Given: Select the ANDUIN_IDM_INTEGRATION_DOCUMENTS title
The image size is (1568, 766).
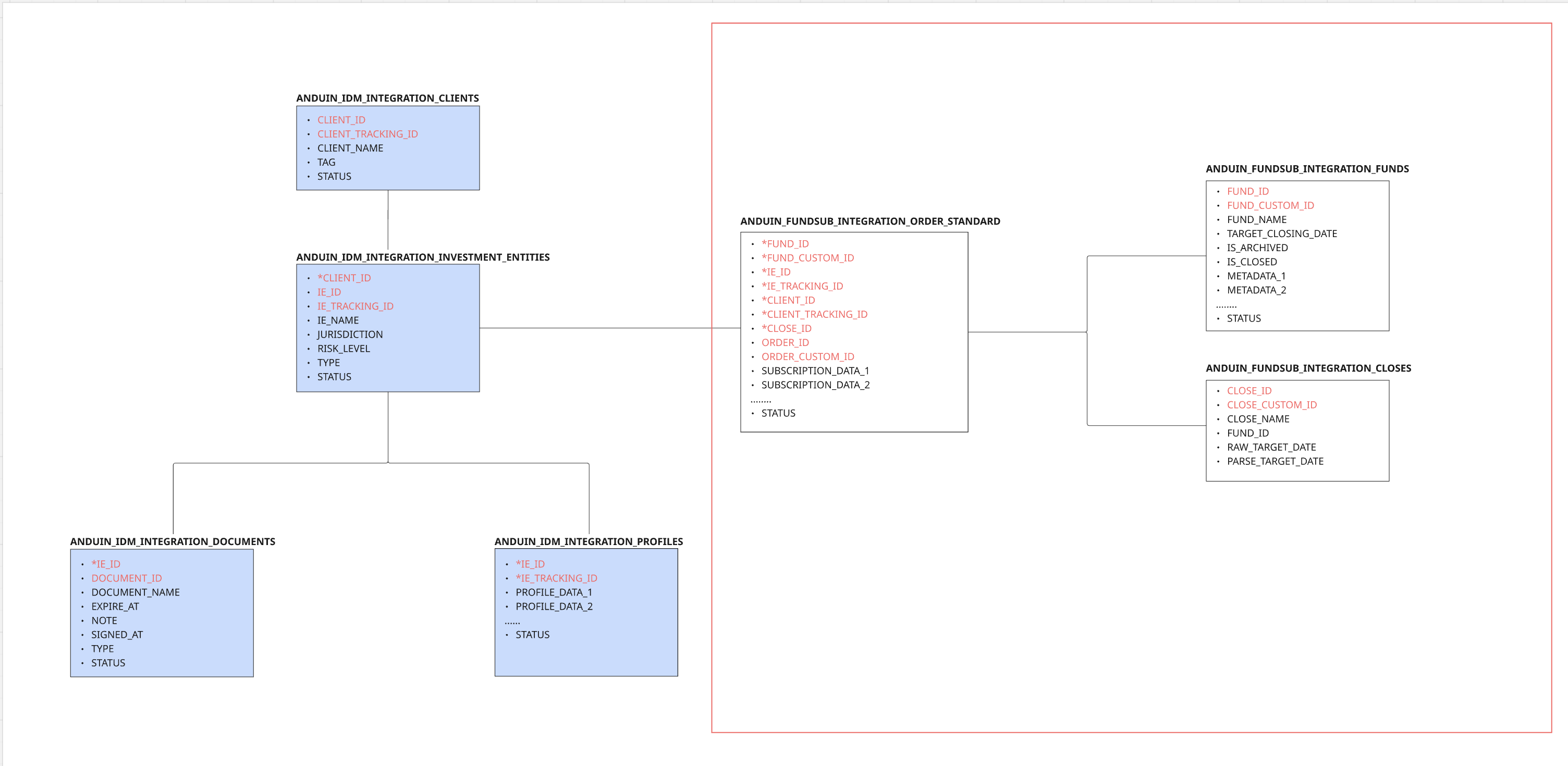Looking at the screenshot, I should click(x=172, y=541).
